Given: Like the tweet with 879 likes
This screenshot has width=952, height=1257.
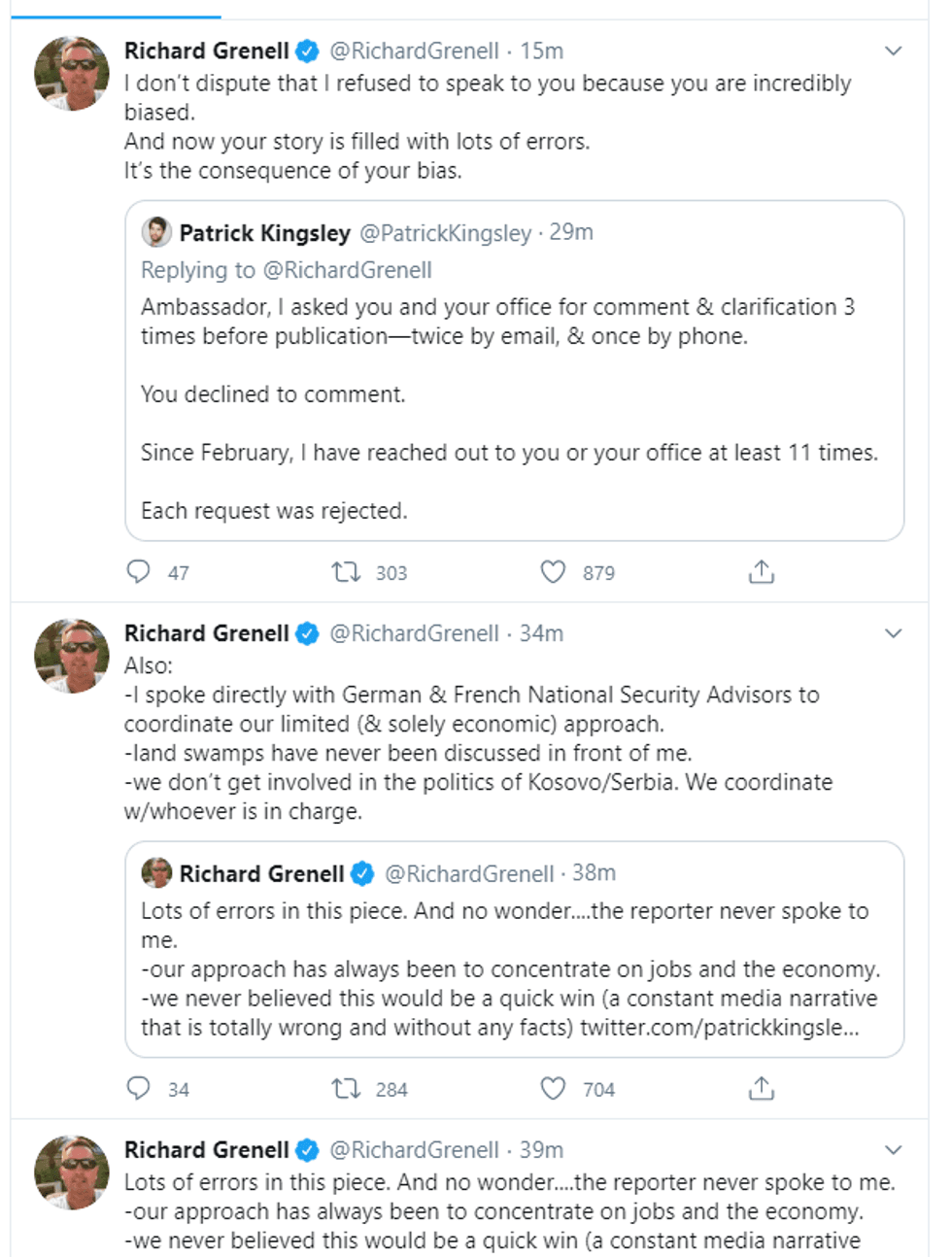Looking at the screenshot, I should [553, 572].
